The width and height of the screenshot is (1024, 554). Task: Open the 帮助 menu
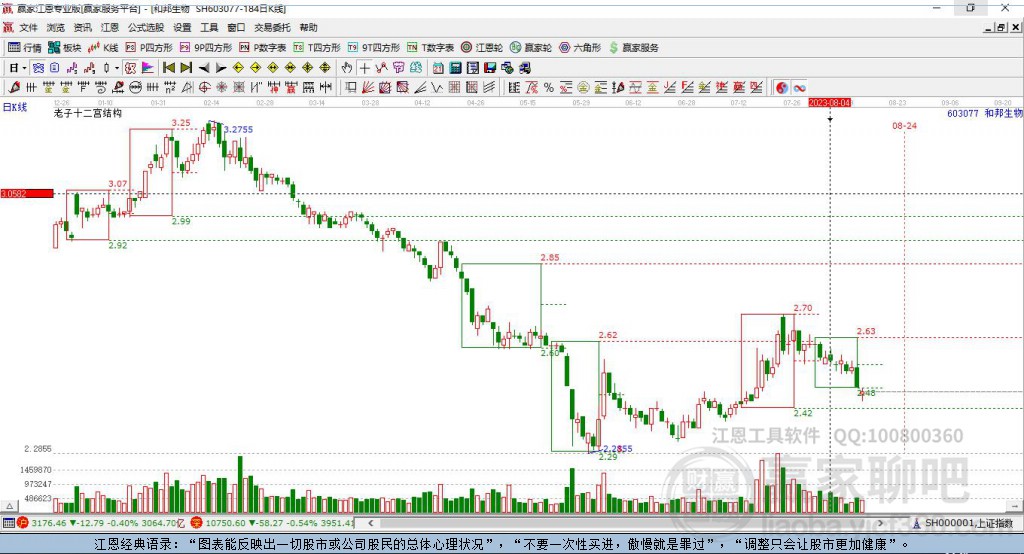308,27
